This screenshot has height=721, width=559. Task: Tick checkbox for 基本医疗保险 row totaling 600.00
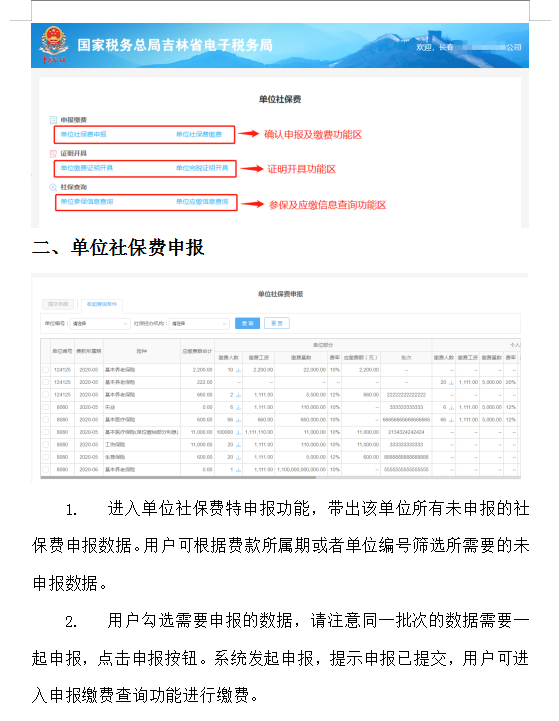click(x=46, y=419)
